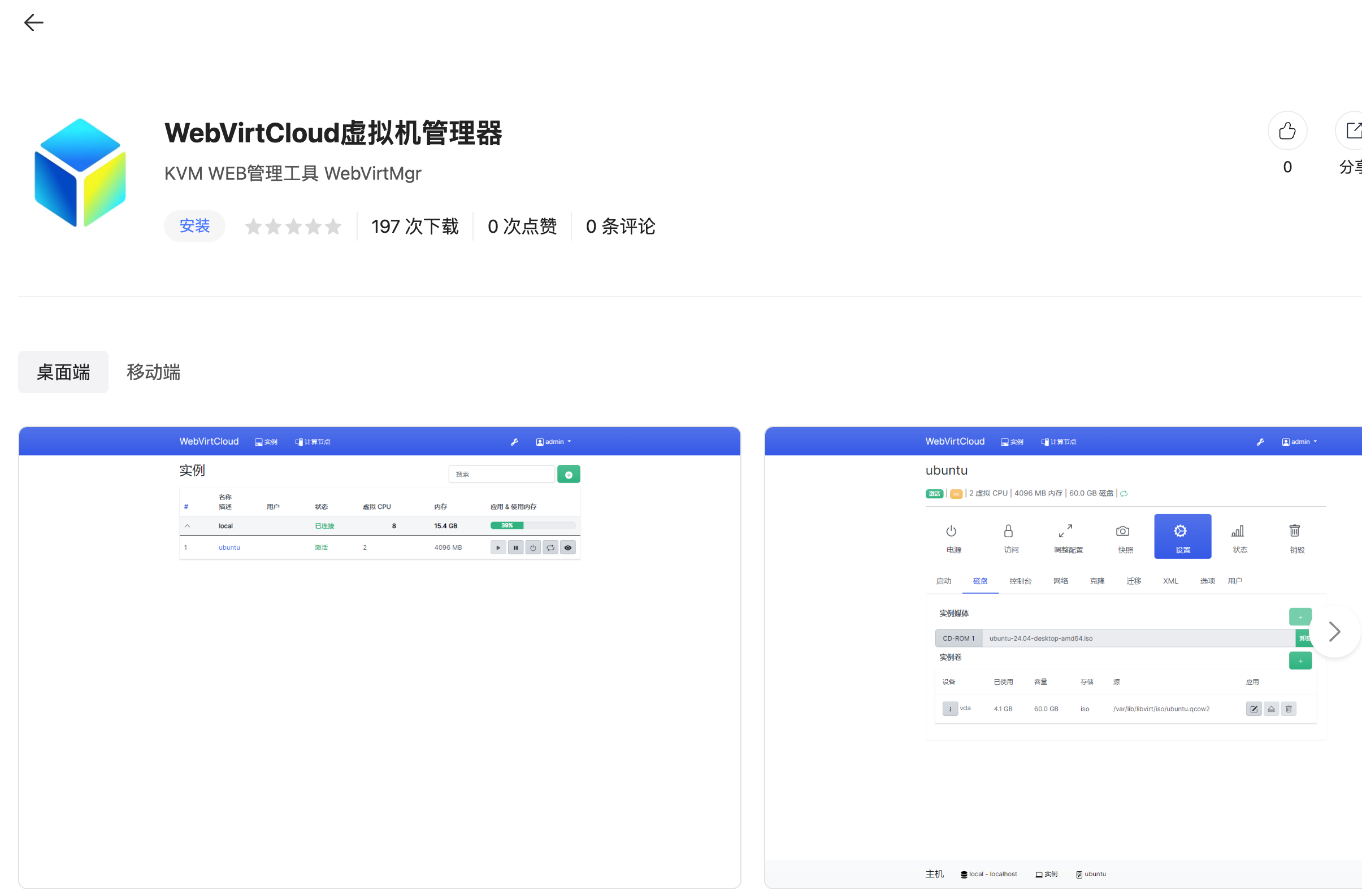The image size is (1362, 896).
Task: Click the pause button for ubuntu instance
Action: tap(515, 547)
